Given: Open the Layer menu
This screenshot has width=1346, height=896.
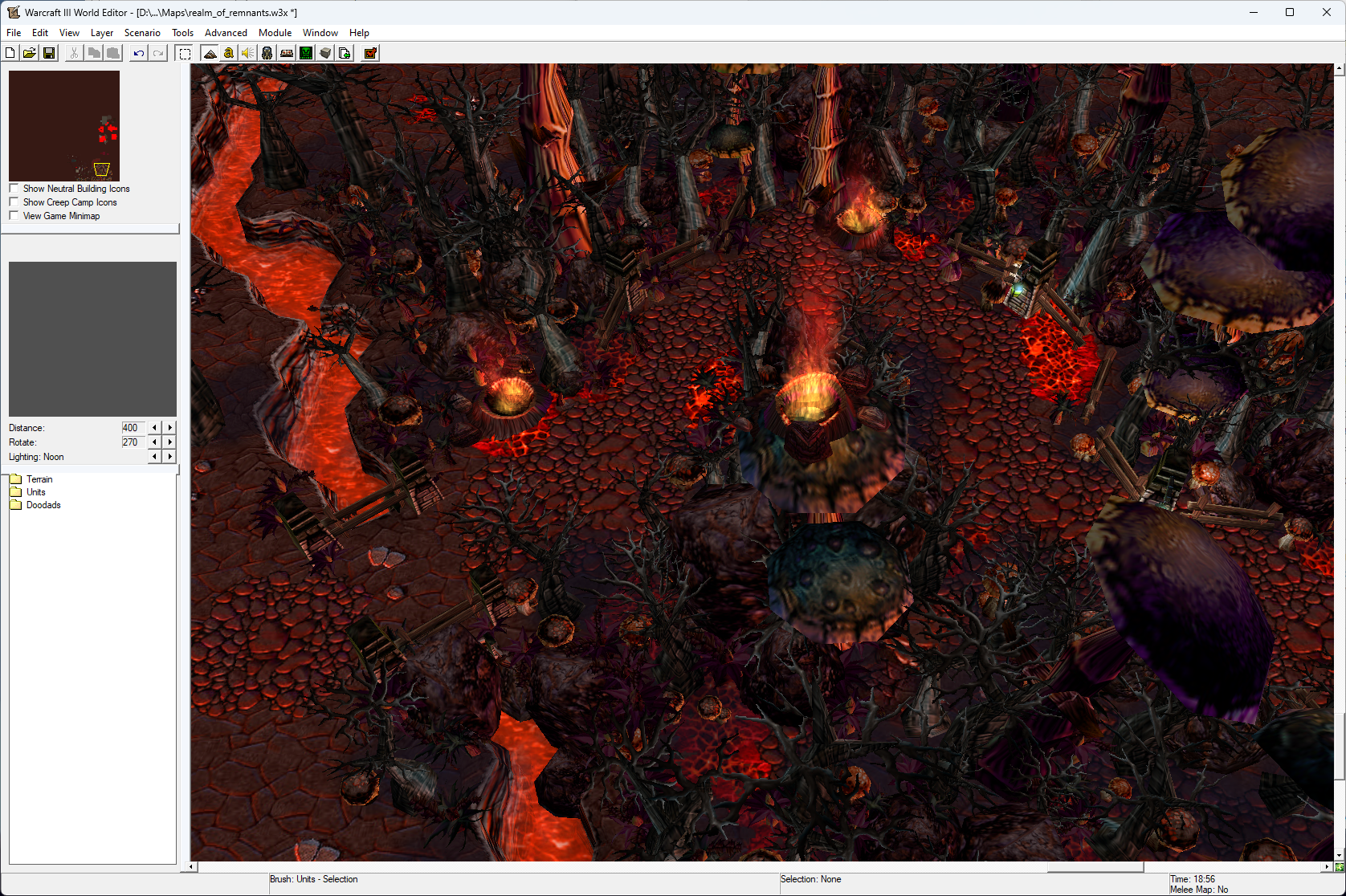Looking at the screenshot, I should point(102,33).
